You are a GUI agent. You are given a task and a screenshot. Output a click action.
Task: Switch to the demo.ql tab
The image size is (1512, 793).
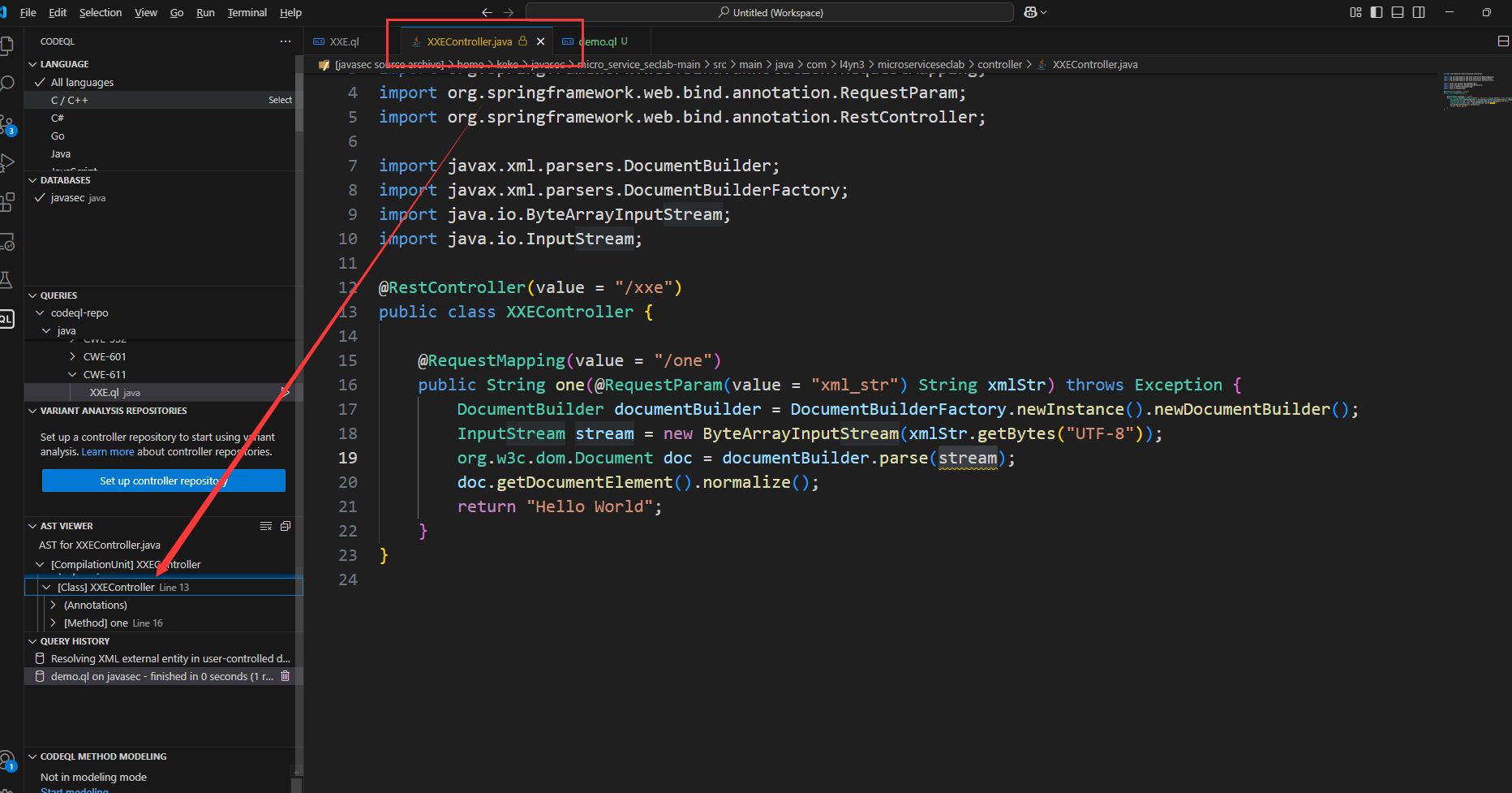[601, 41]
